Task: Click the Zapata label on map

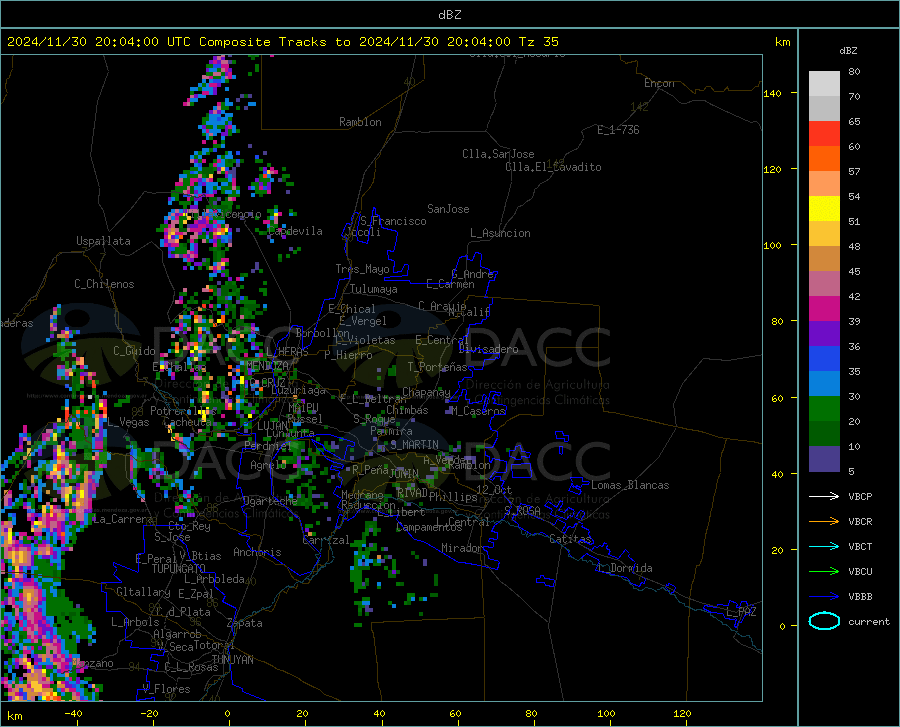Action: coord(245,623)
